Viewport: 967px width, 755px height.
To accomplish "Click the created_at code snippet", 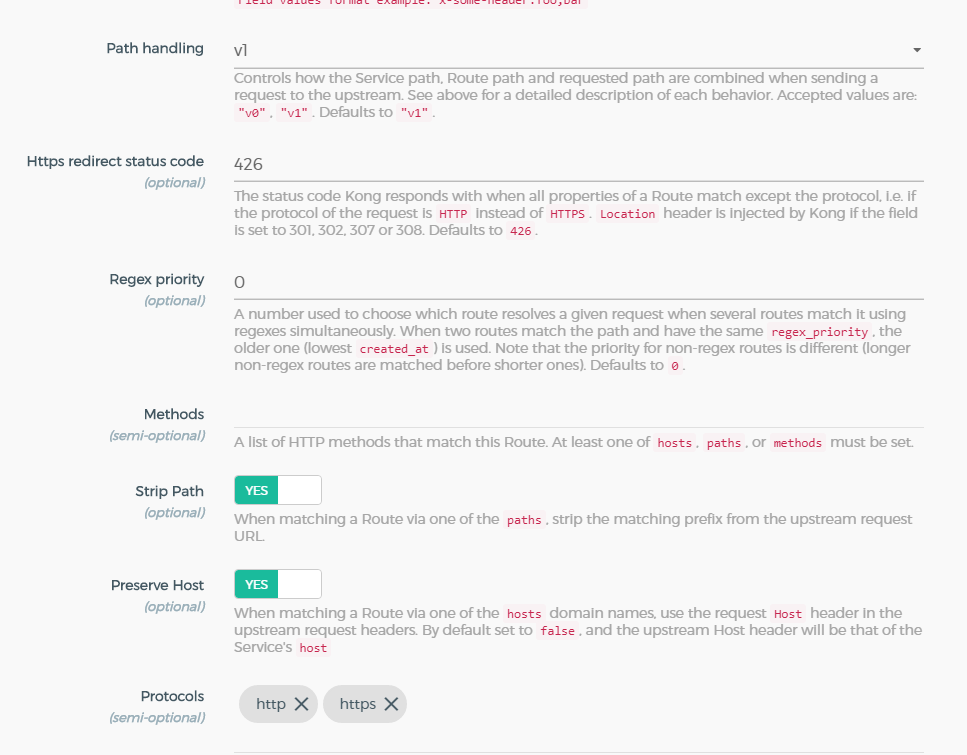I will click(x=393, y=349).
